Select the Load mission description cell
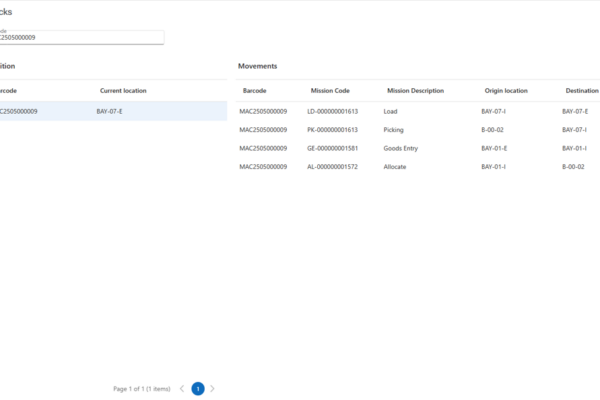Screen dimensions: 600x400 point(391,111)
